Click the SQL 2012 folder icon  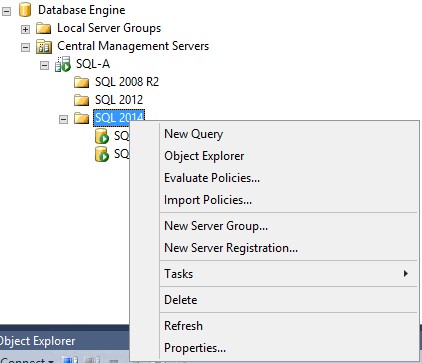click(81, 100)
